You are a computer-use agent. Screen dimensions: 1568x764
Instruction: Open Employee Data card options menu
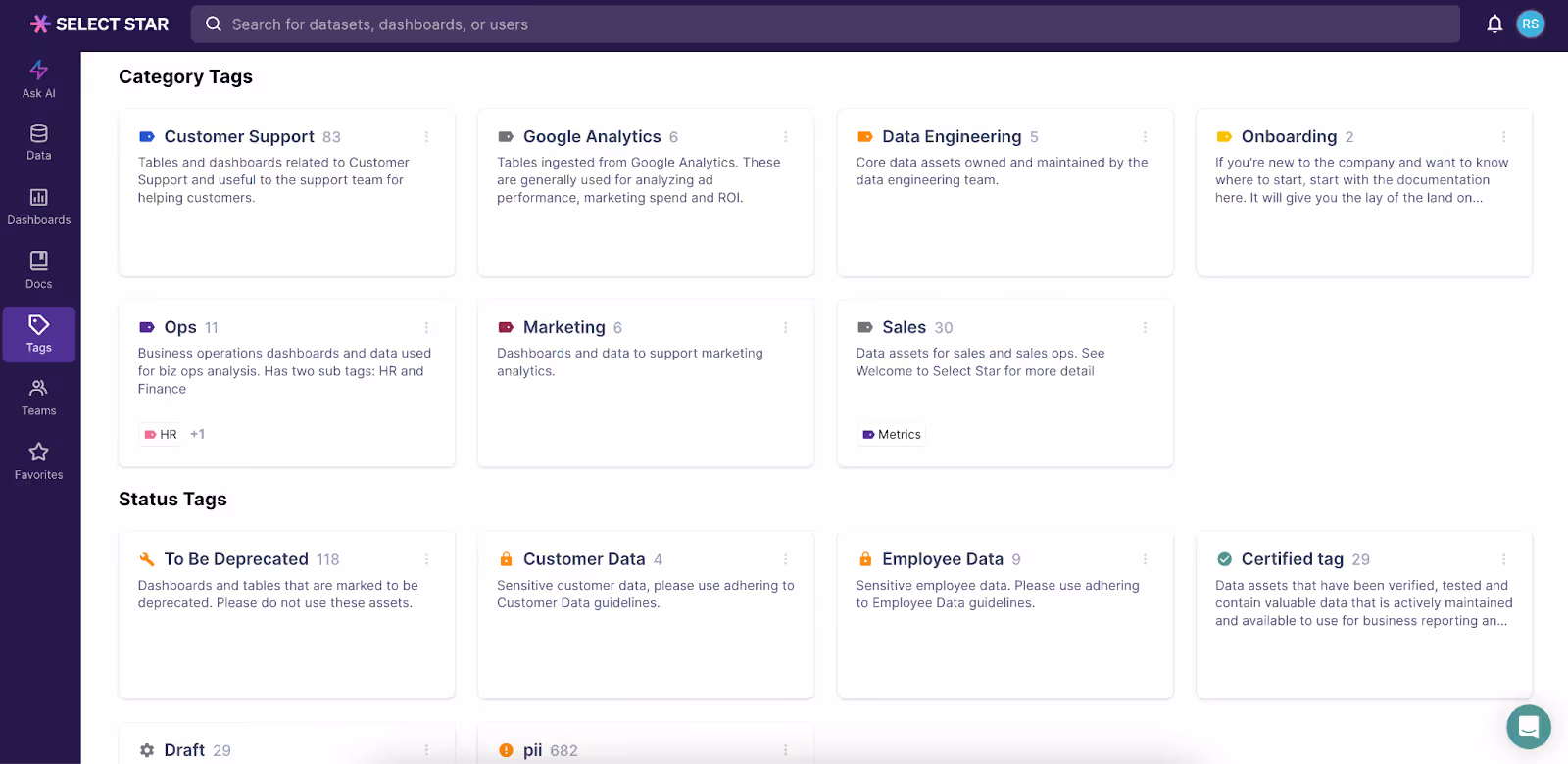point(1145,559)
